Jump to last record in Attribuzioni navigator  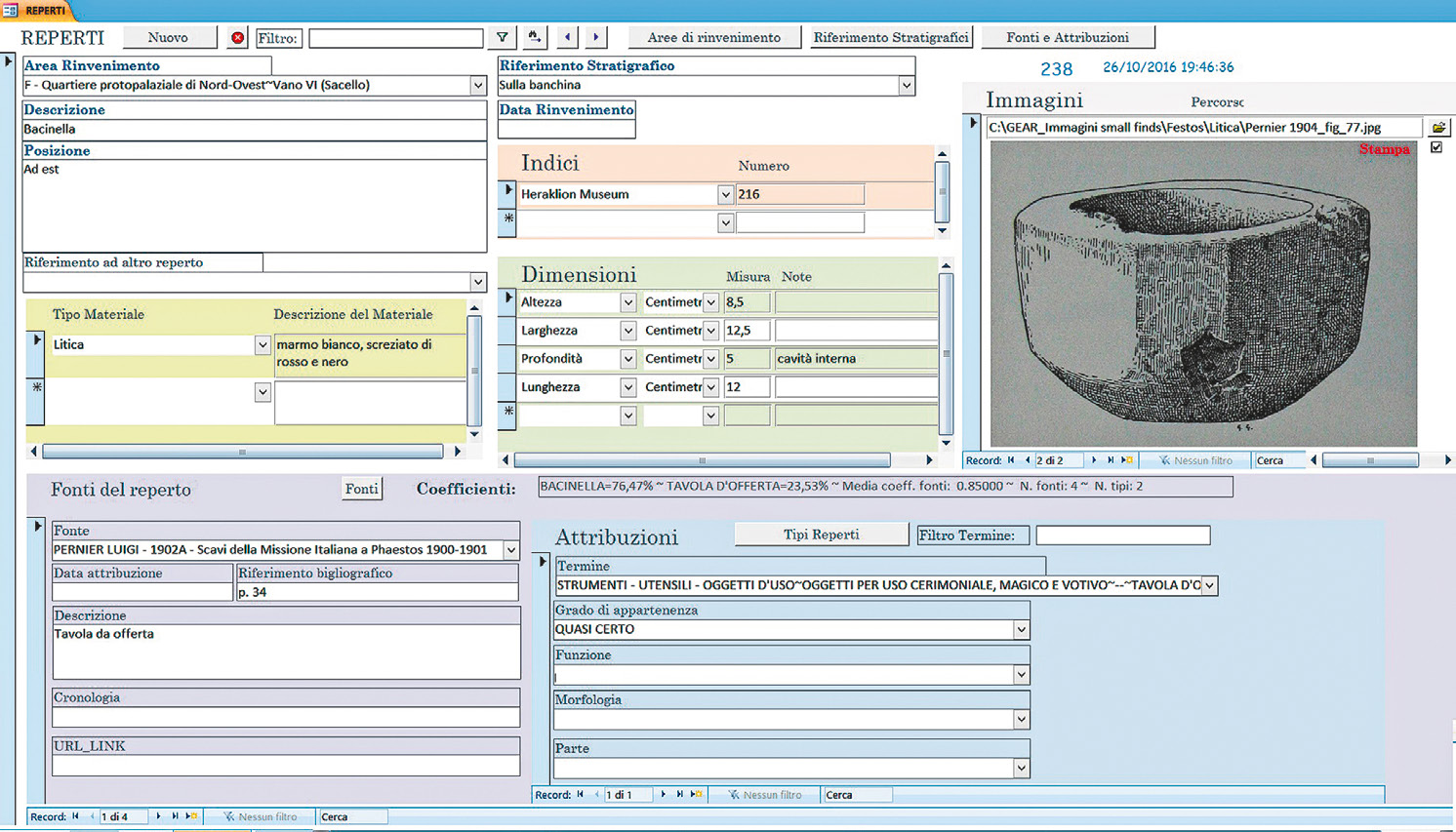click(x=680, y=795)
